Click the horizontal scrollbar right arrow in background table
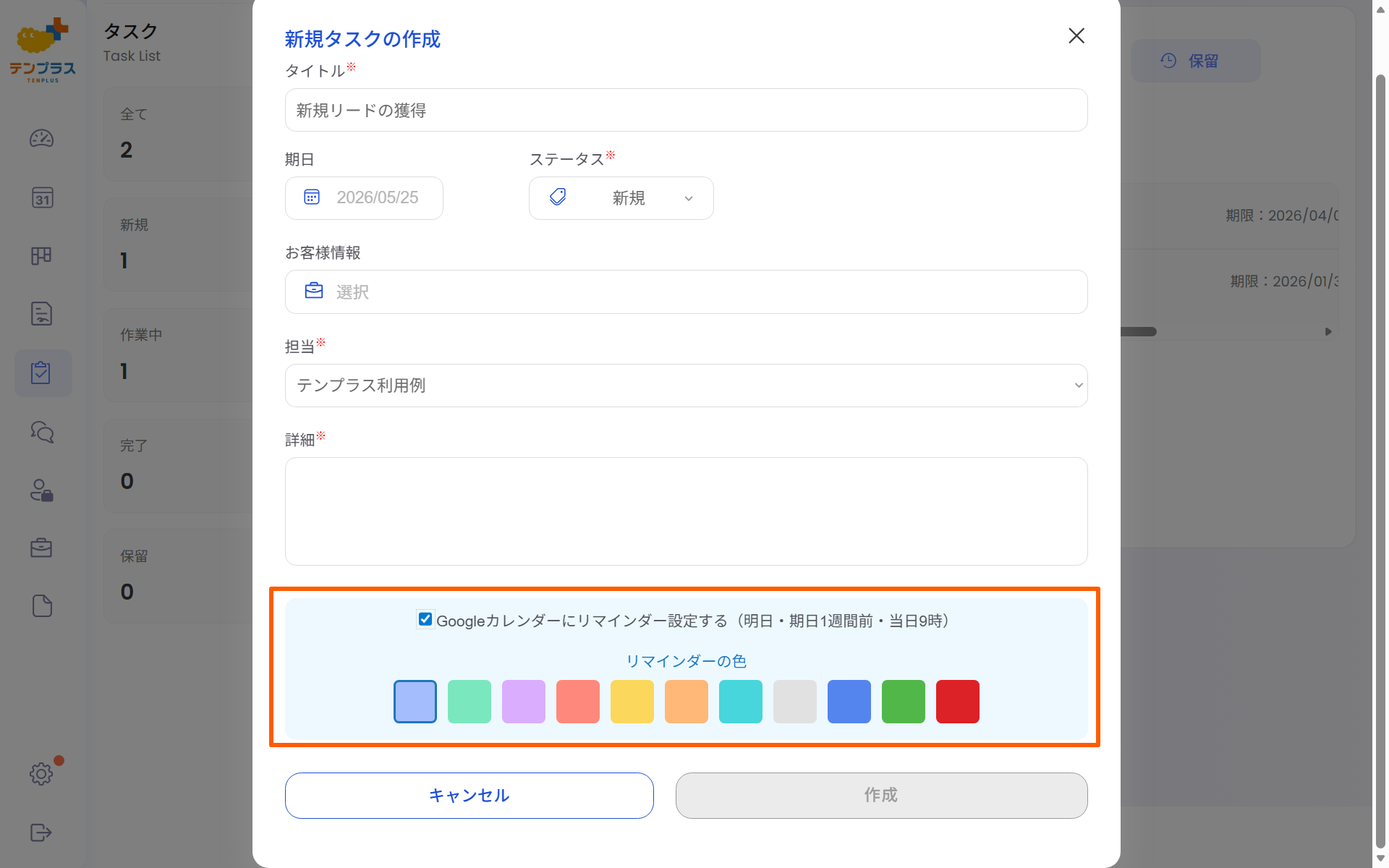The width and height of the screenshot is (1389, 868). point(1328,332)
